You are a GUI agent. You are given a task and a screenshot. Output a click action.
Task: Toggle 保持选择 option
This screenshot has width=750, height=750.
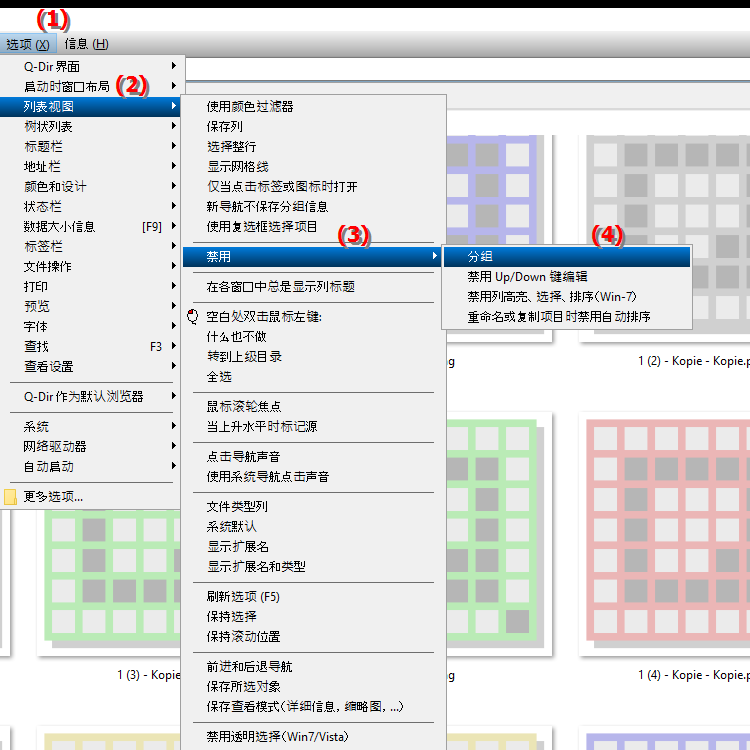[313, 617]
